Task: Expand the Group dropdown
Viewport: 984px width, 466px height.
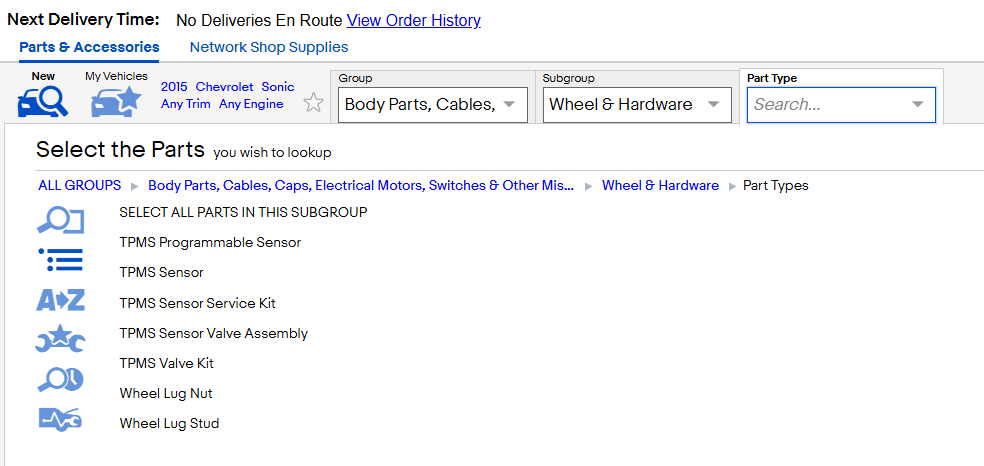Action: pos(433,105)
